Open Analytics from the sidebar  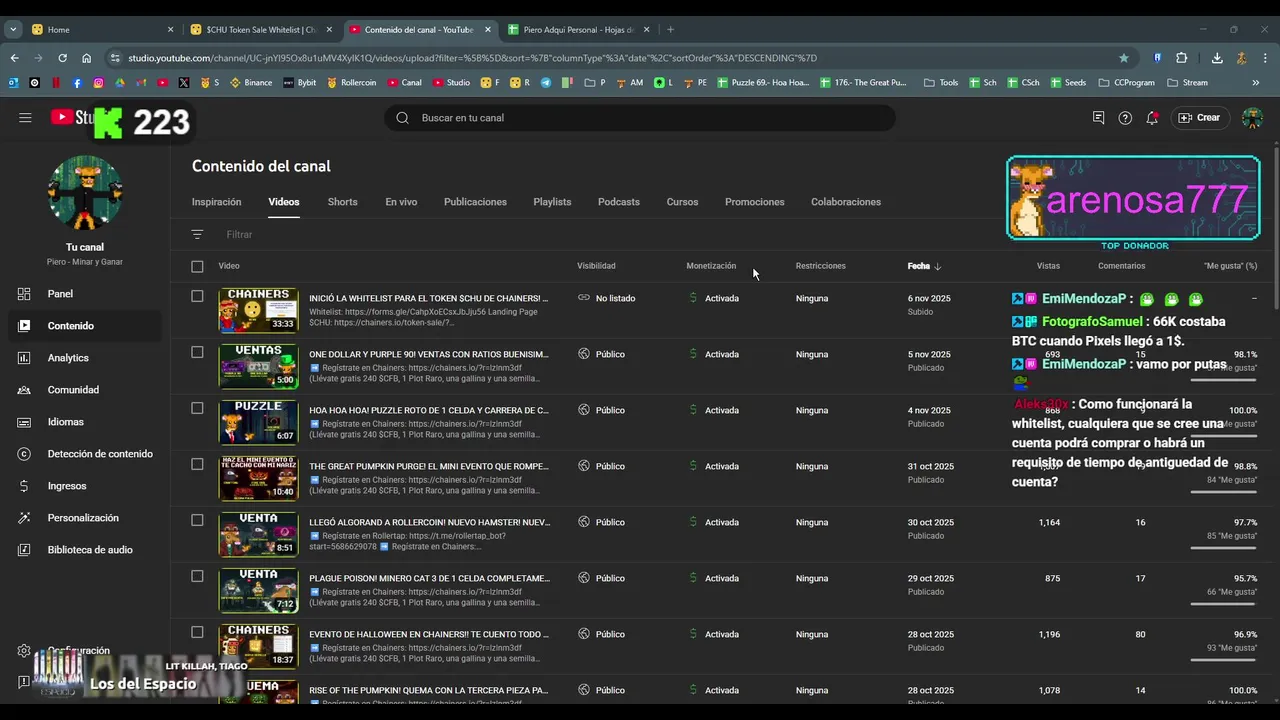point(68,358)
